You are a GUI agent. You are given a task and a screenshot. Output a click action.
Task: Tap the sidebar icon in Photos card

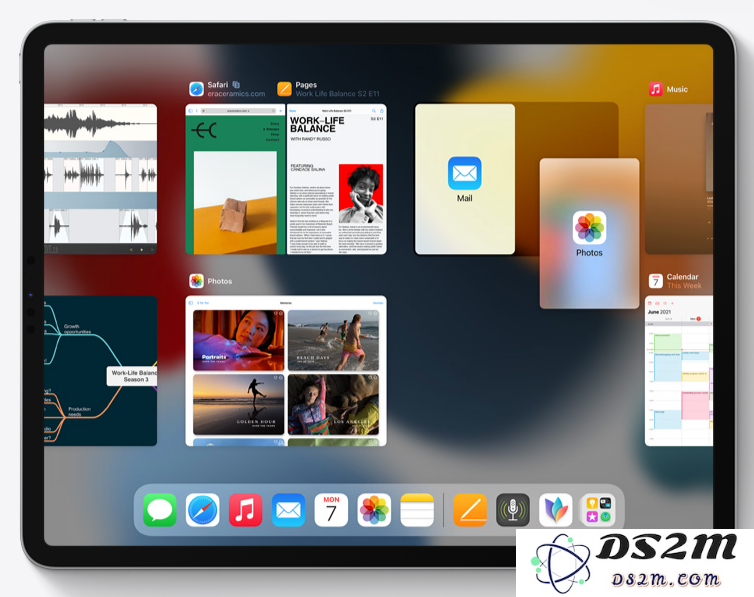coord(190,303)
